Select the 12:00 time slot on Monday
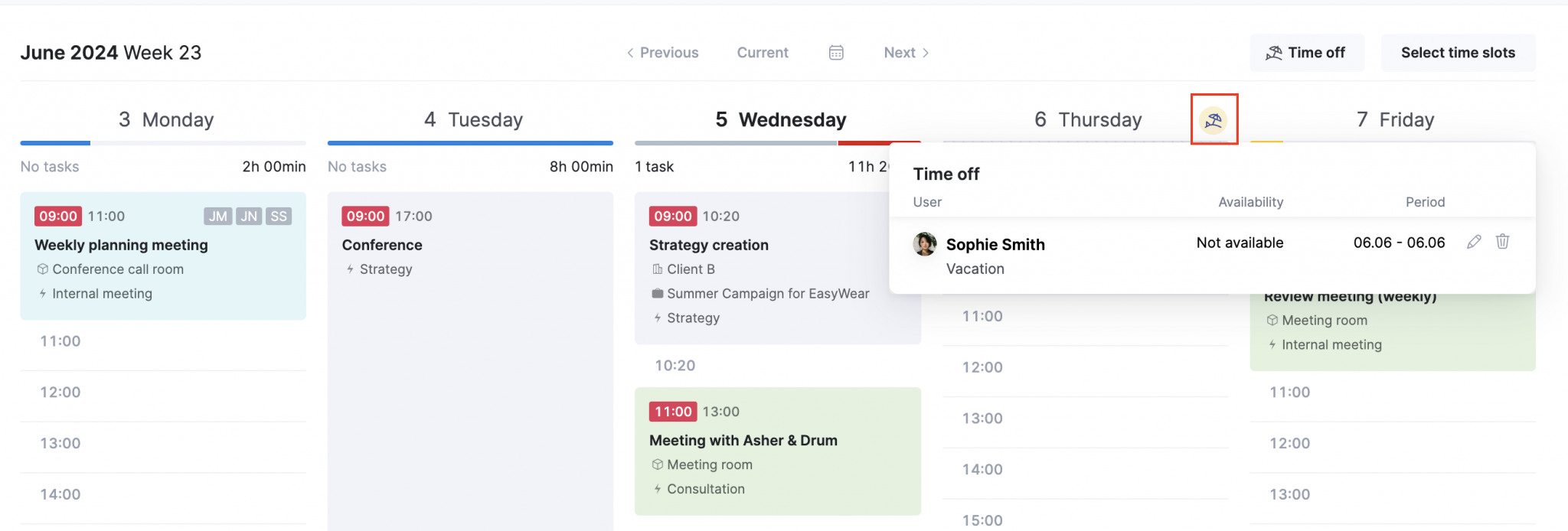 tap(163, 392)
